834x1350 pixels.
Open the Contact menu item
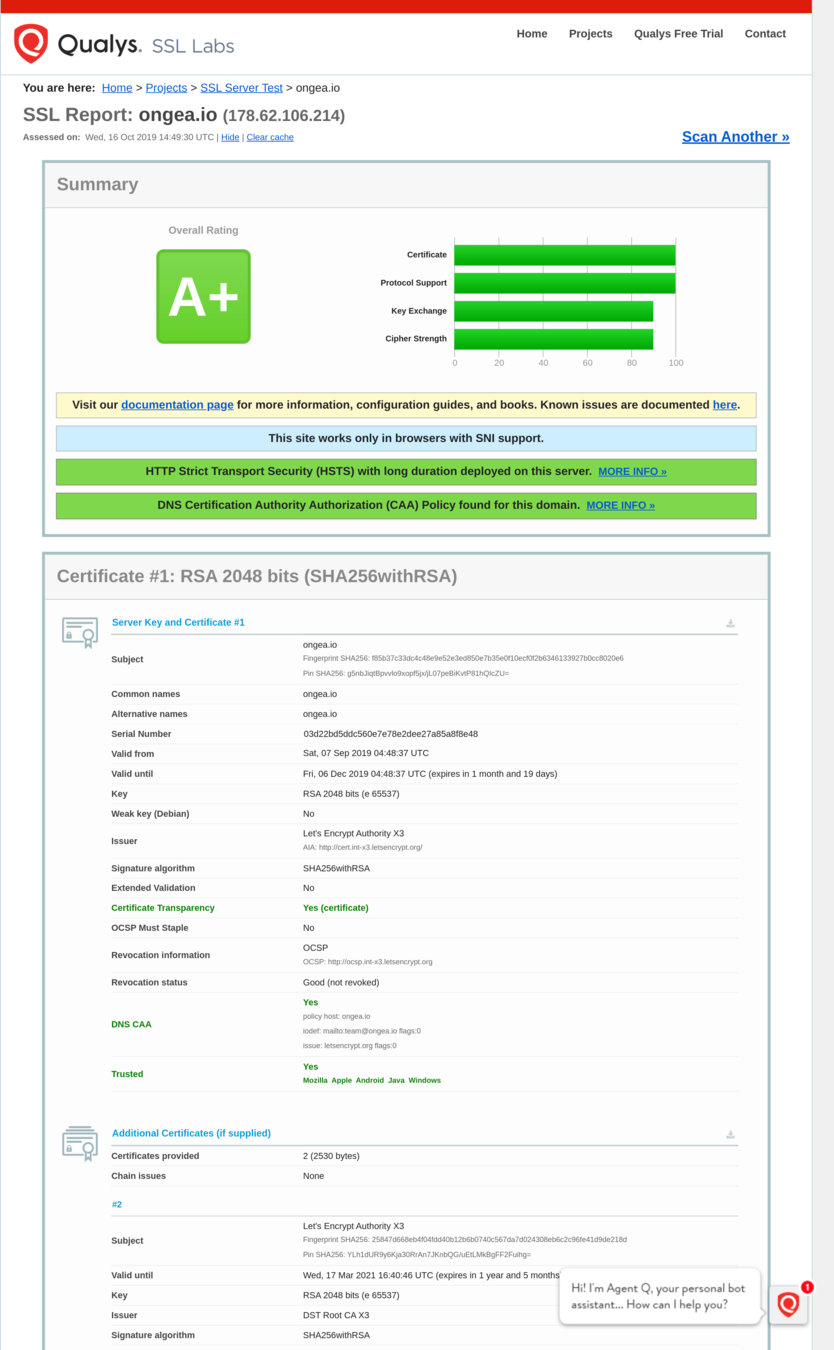point(765,34)
